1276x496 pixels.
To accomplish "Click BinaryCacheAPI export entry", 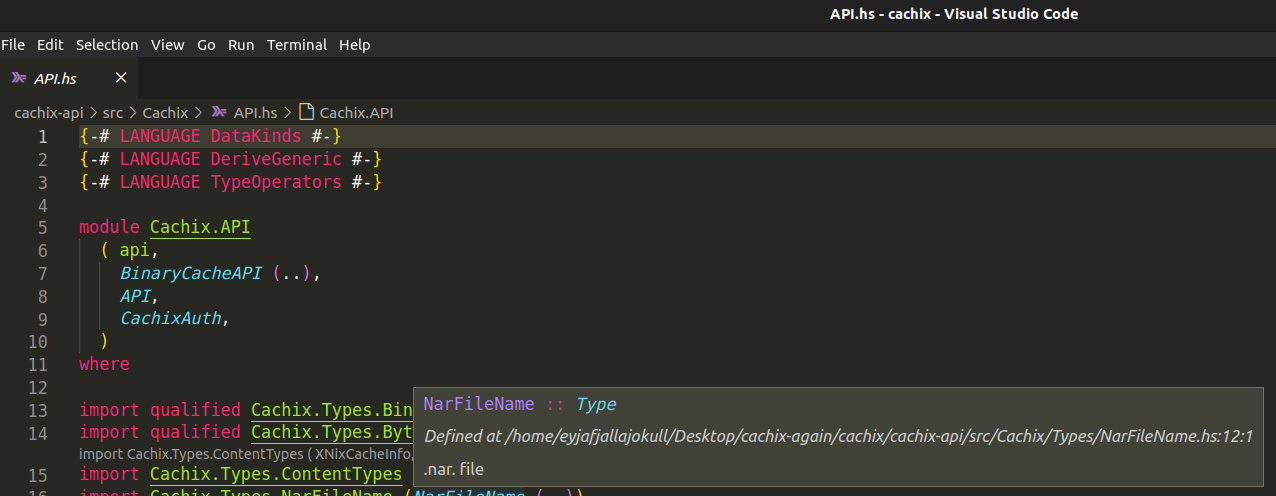I will [x=190, y=273].
